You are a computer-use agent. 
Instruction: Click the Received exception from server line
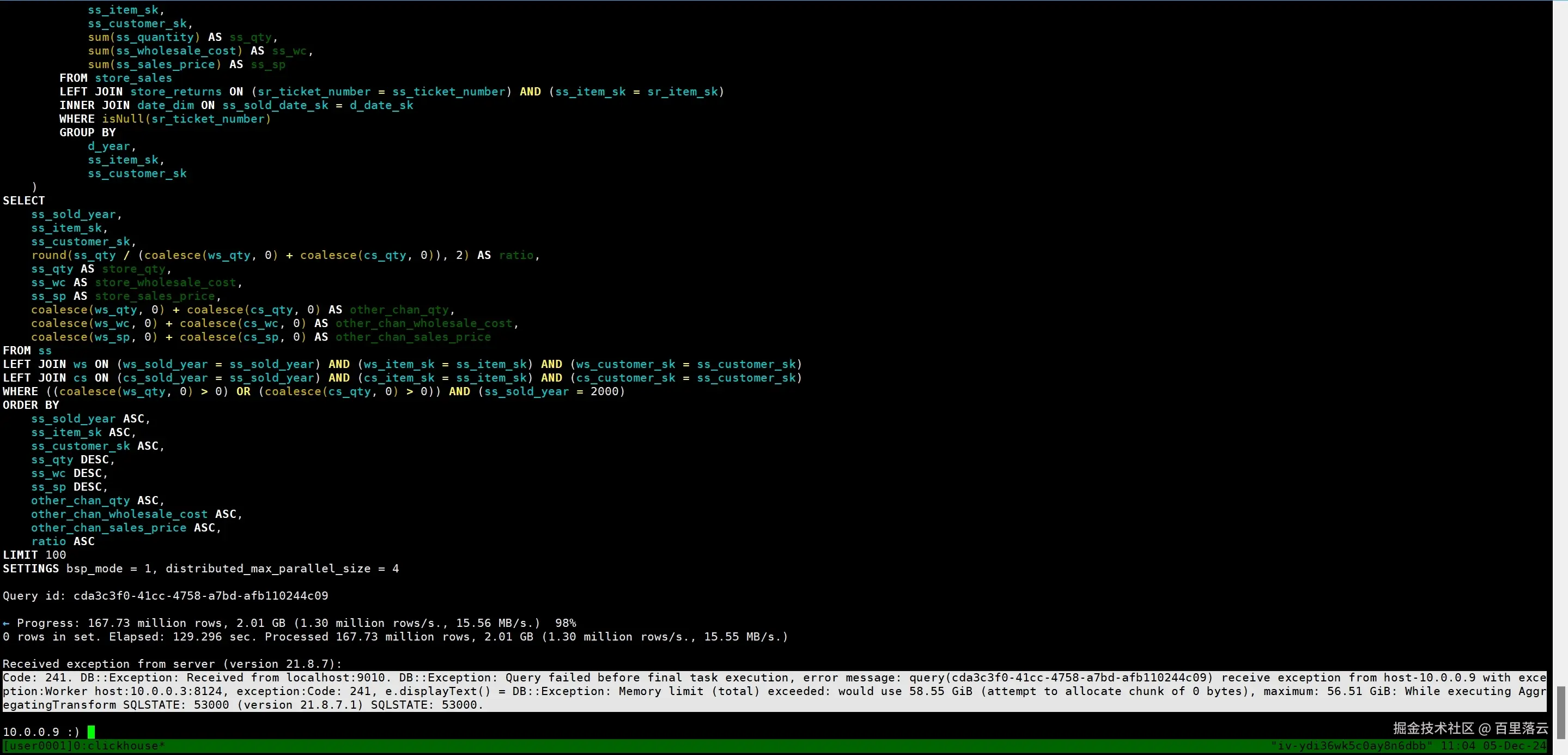coord(172,663)
